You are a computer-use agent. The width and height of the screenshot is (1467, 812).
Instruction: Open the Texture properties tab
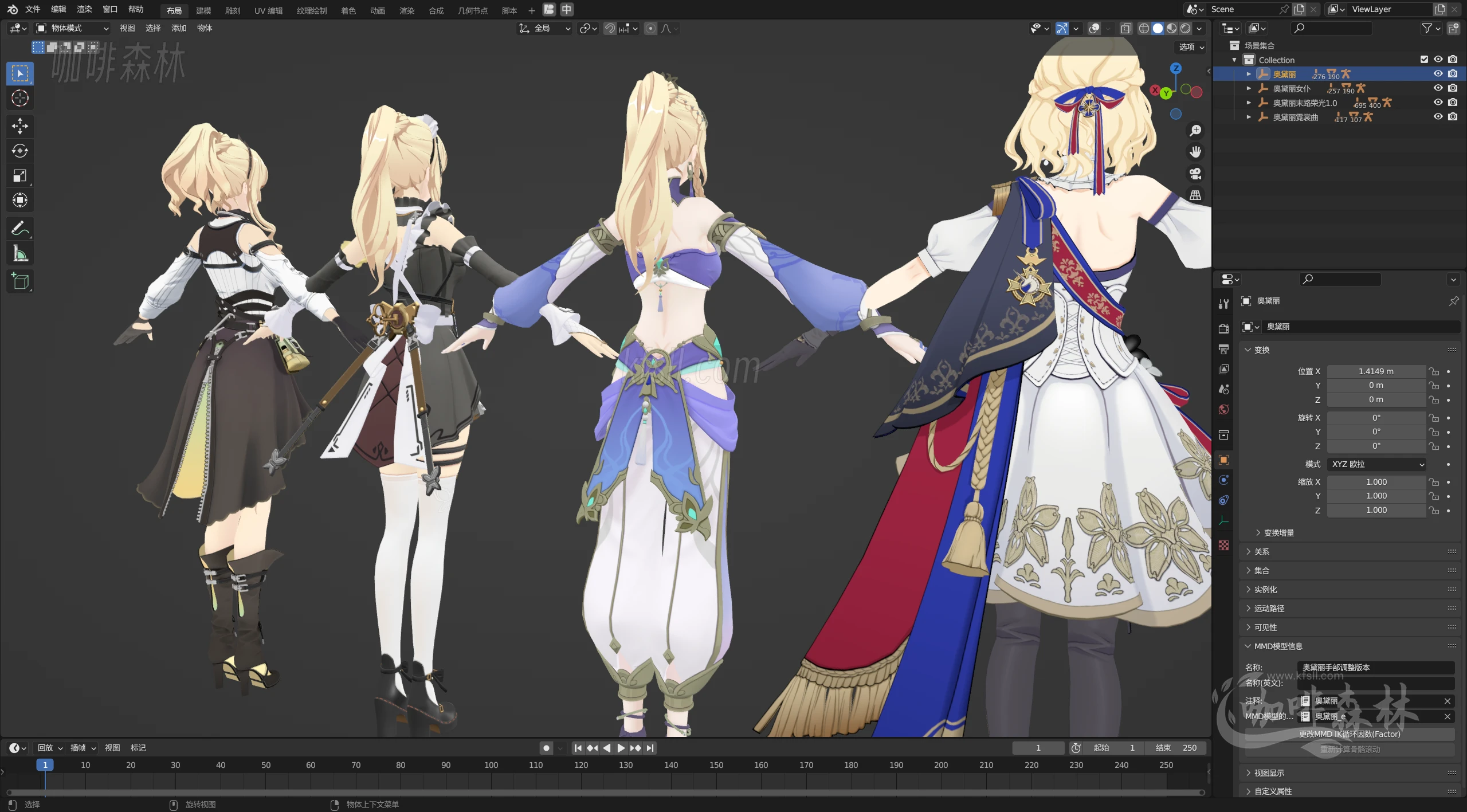pyautogui.click(x=1223, y=545)
